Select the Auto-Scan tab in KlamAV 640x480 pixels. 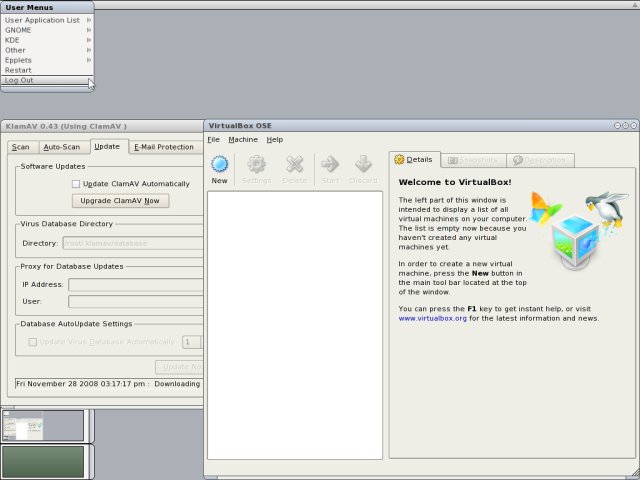point(64,147)
